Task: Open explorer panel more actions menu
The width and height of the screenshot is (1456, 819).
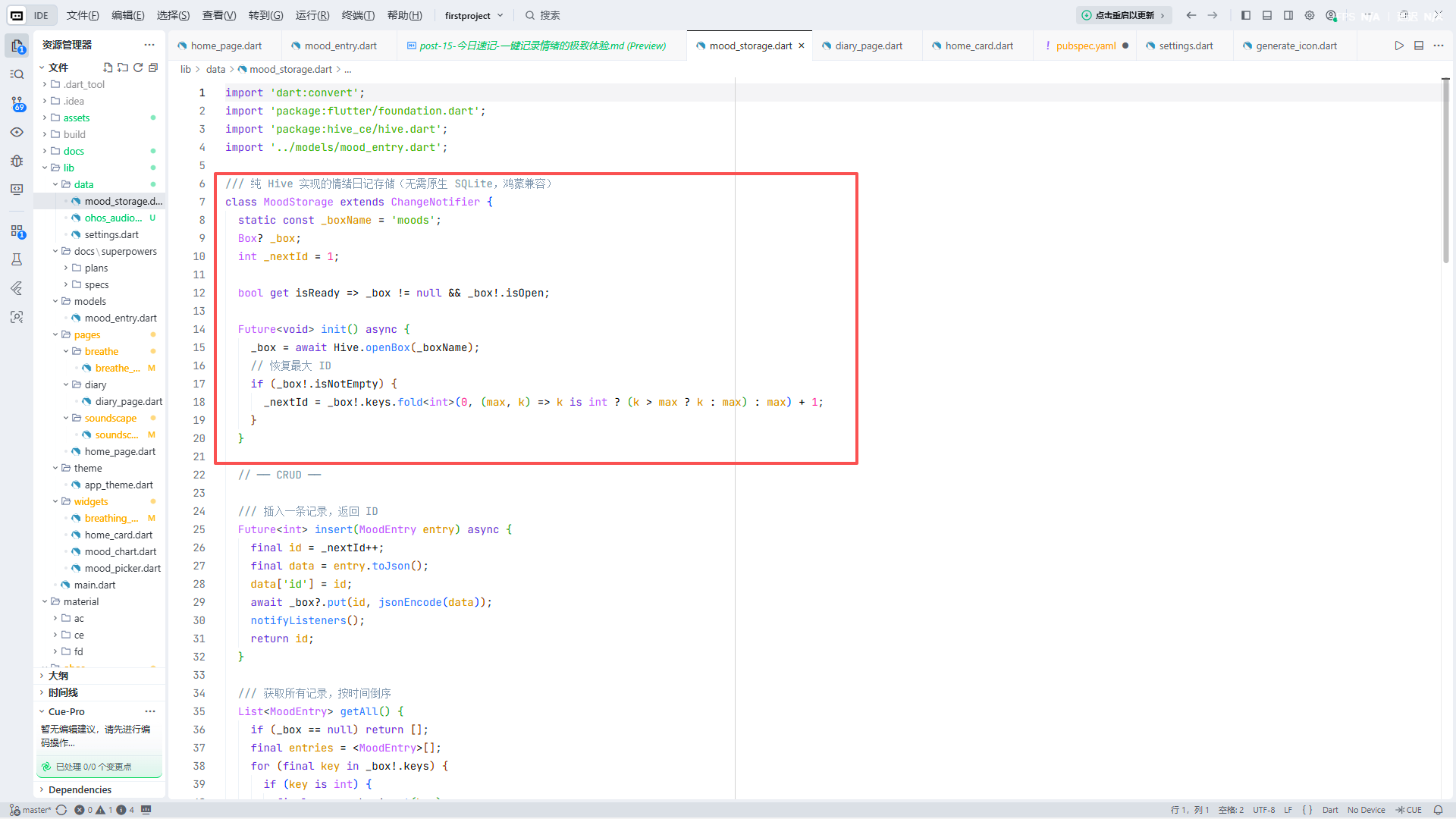Action: (149, 45)
